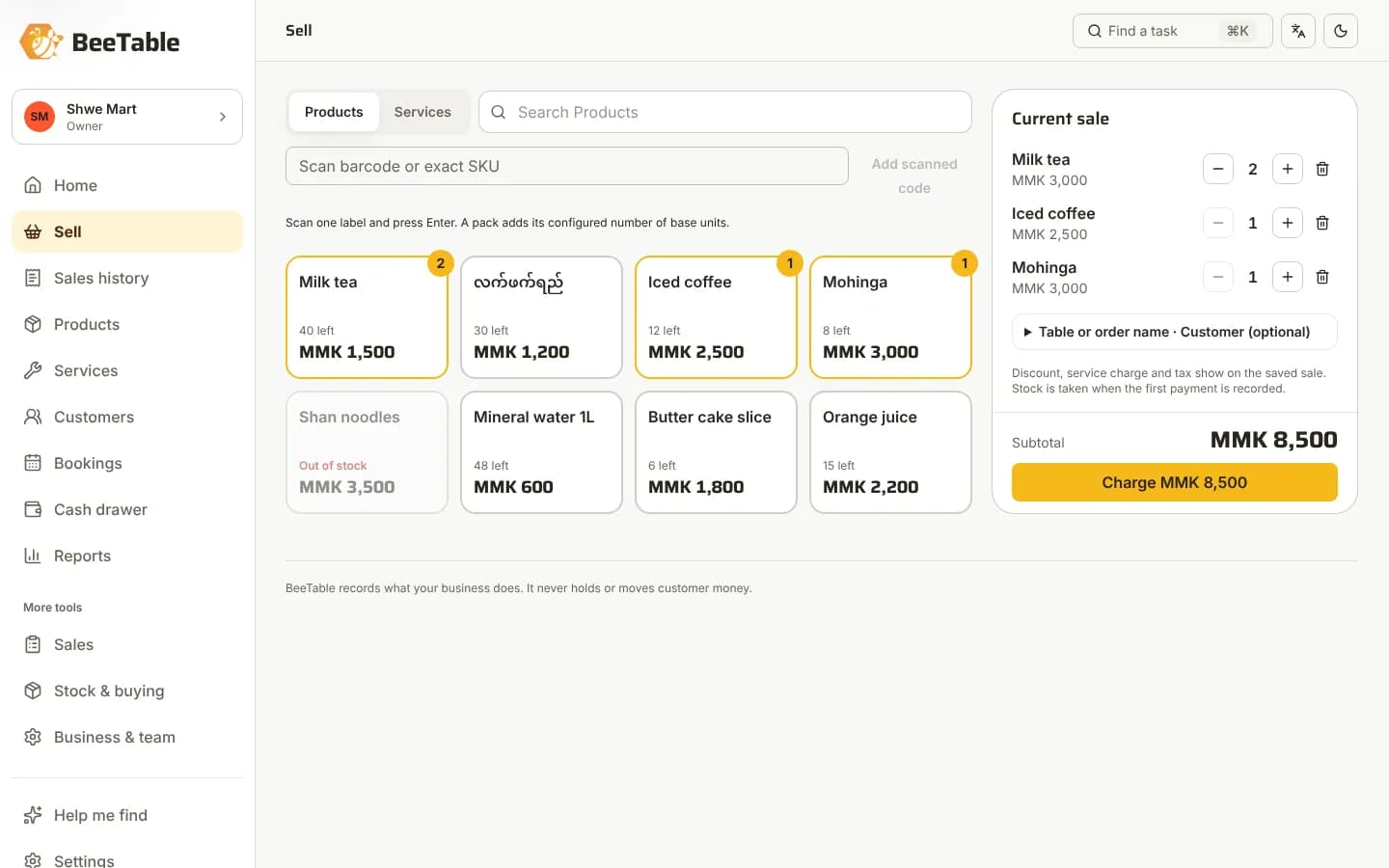Viewport: 1389px width, 868px height.
Task: Increase Milk tea quantity with plus
Action: pos(1288,169)
